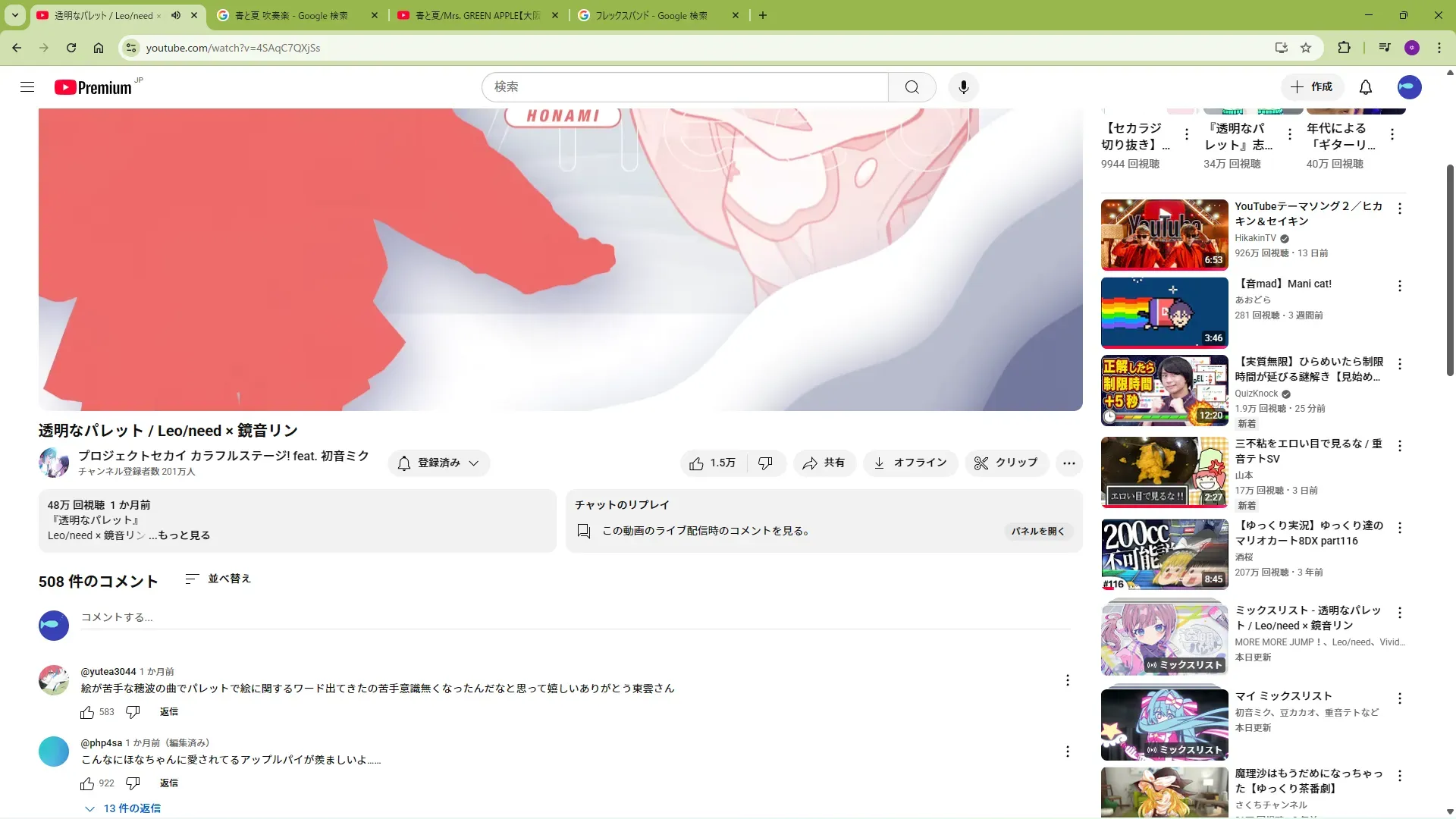The height and width of the screenshot is (819, 1456).
Task: Like the @yutea3044 comment
Action: (x=87, y=712)
